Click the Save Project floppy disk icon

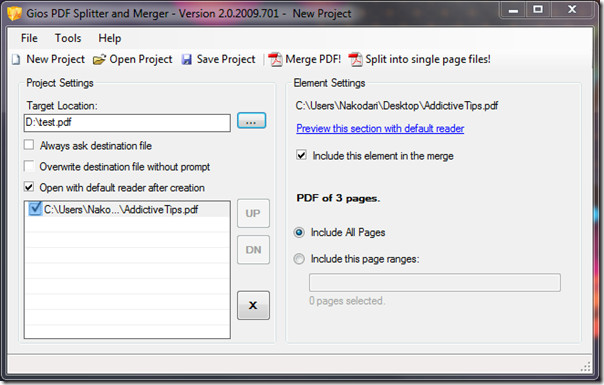point(187,60)
